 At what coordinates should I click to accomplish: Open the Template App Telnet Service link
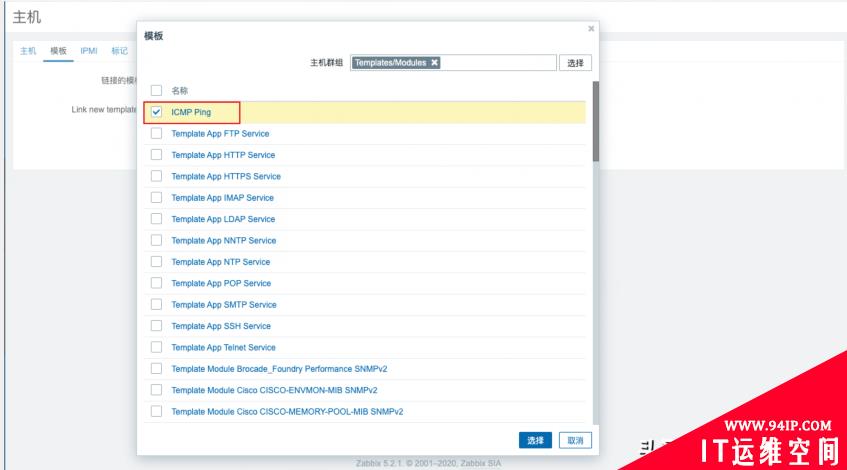pyautogui.click(x=224, y=347)
